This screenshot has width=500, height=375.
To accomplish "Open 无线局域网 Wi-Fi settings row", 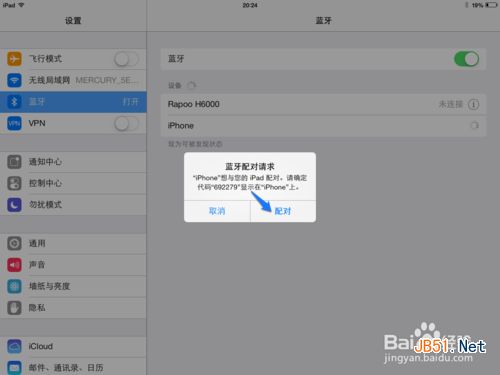I will (x=73, y=80).
